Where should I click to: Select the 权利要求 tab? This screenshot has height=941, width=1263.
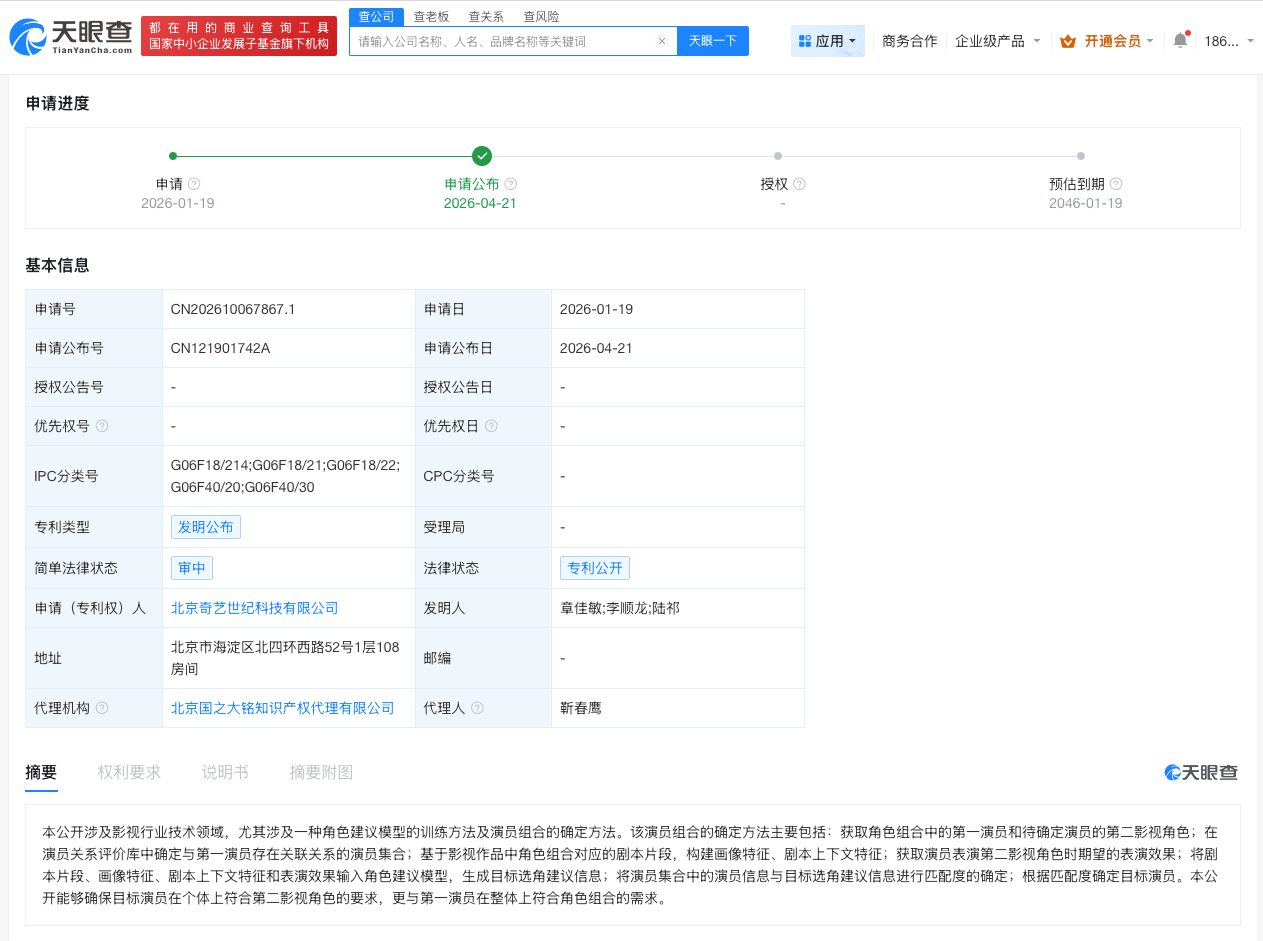129,772
